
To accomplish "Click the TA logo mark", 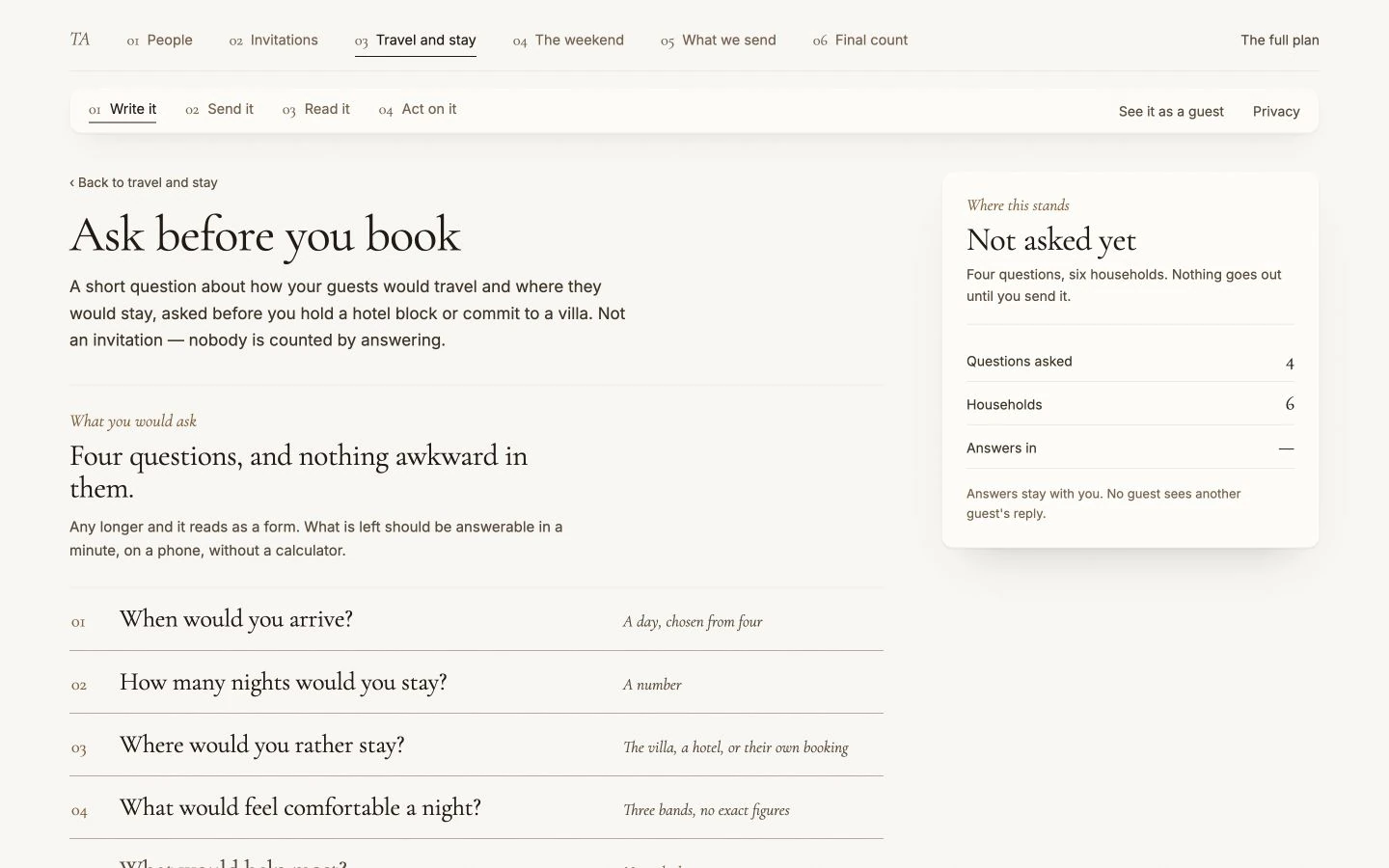I will pos(80,40).
